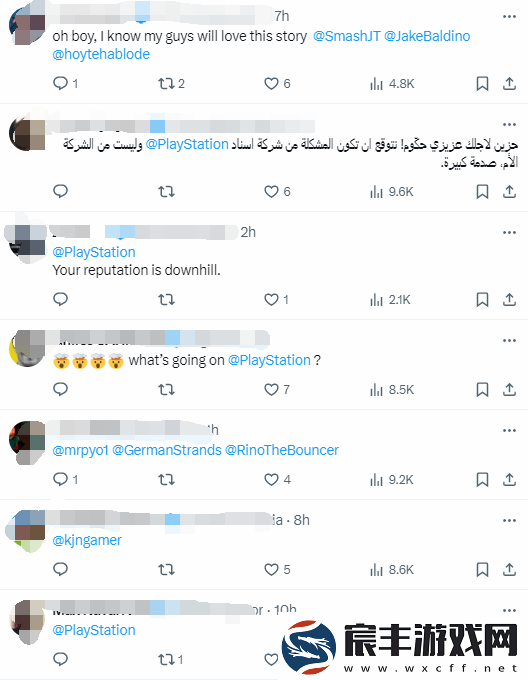Viewport: 528px width, 680px height.
Task: View analytics showing 9.2K views
Action: [392, 480]
